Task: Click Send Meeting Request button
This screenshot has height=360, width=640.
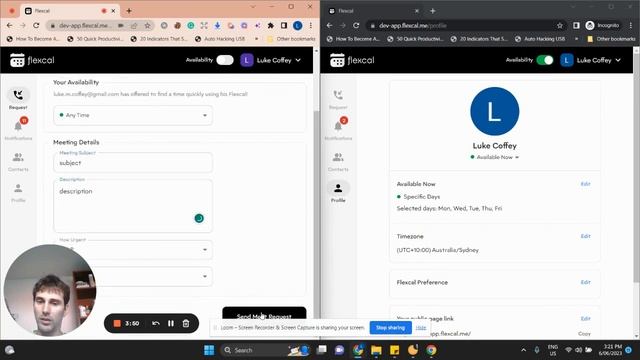Action: (264, 313)
